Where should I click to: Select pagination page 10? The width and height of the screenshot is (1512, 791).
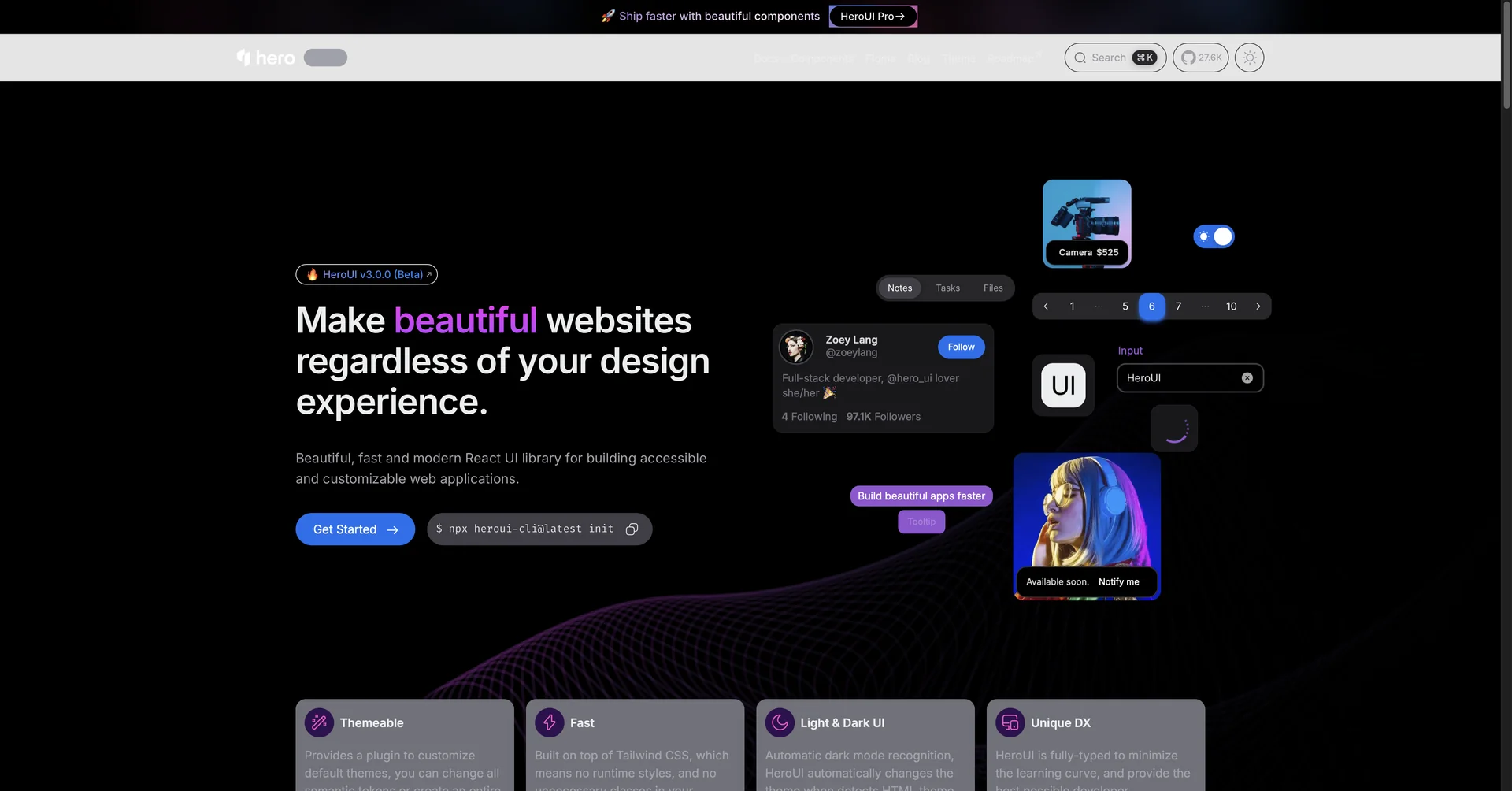tap(1232, 306)
